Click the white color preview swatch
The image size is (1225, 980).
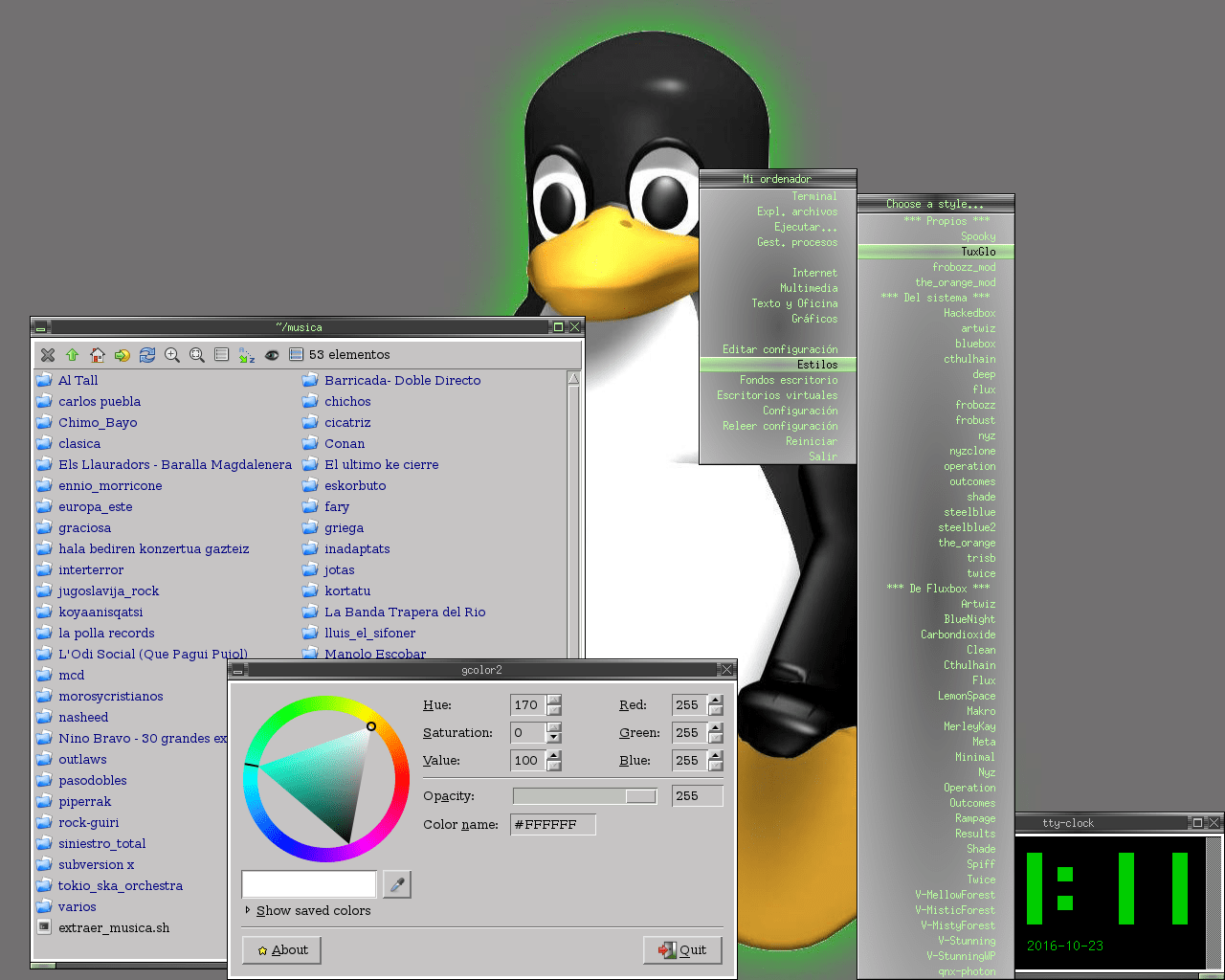[309, 884]
